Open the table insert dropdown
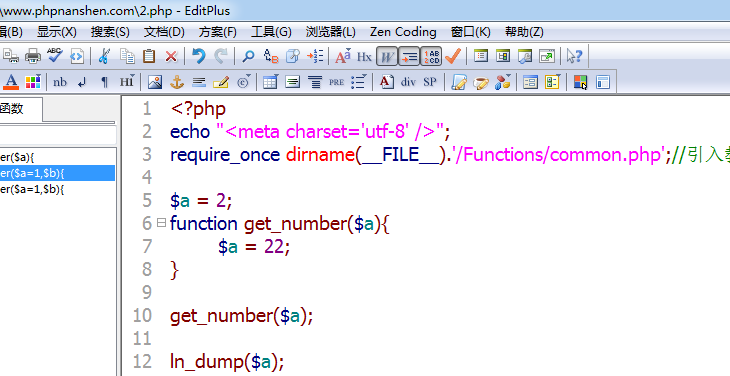 pyautogui.click(x=270, y=82)
